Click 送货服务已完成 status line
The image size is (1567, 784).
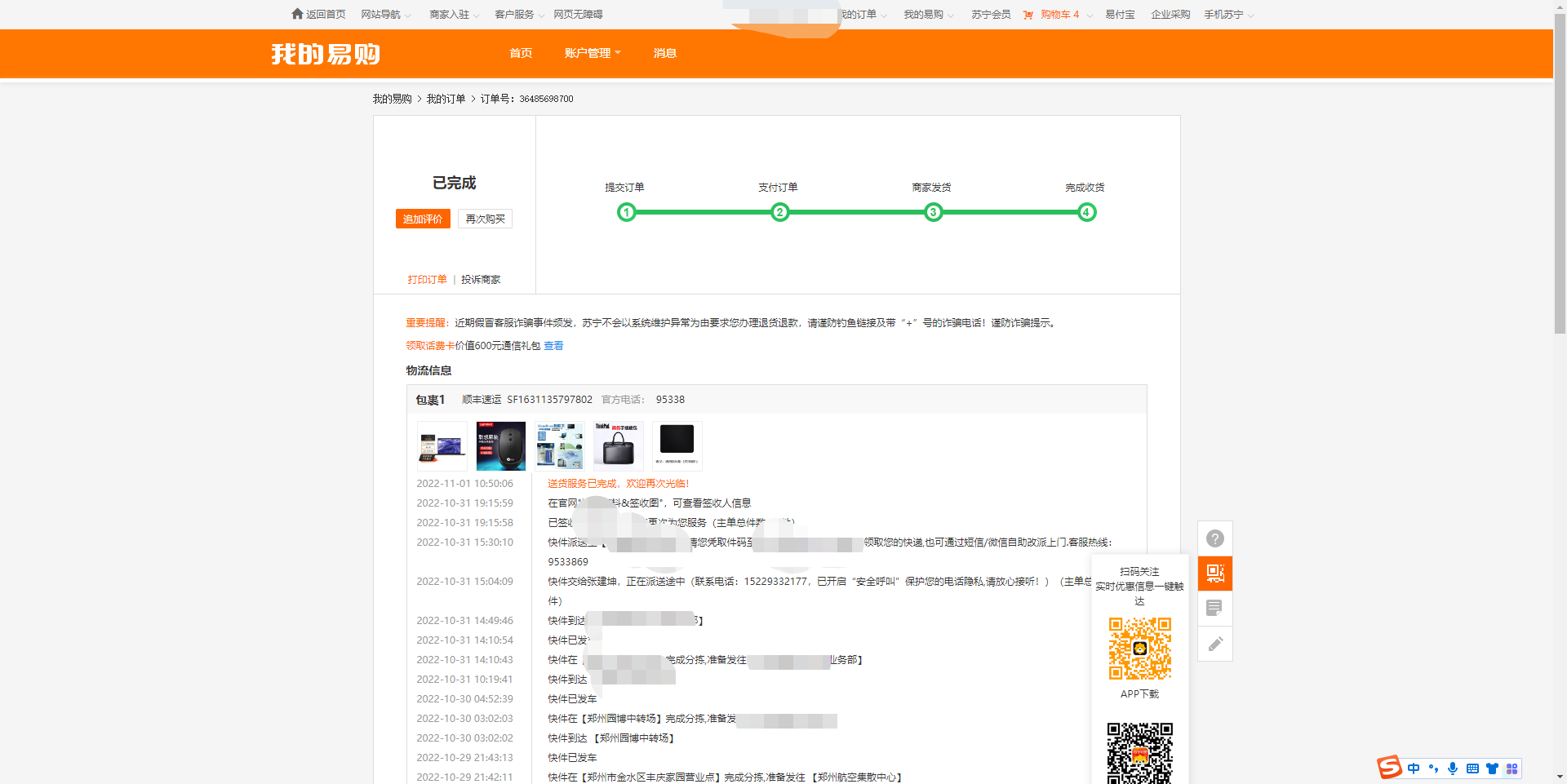618,484
